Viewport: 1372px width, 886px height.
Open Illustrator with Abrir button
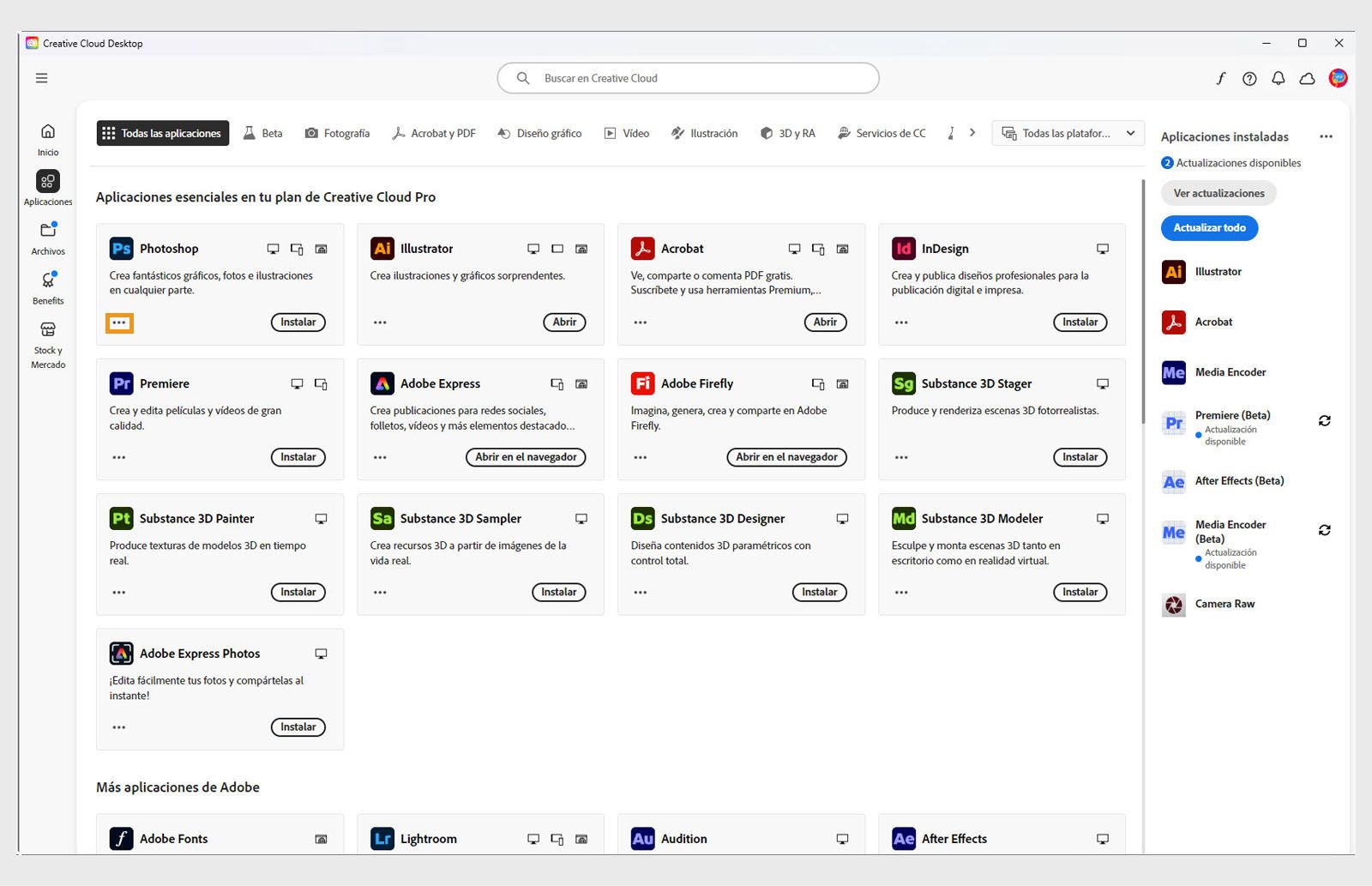pyautogui.click(x=564, y=322)
